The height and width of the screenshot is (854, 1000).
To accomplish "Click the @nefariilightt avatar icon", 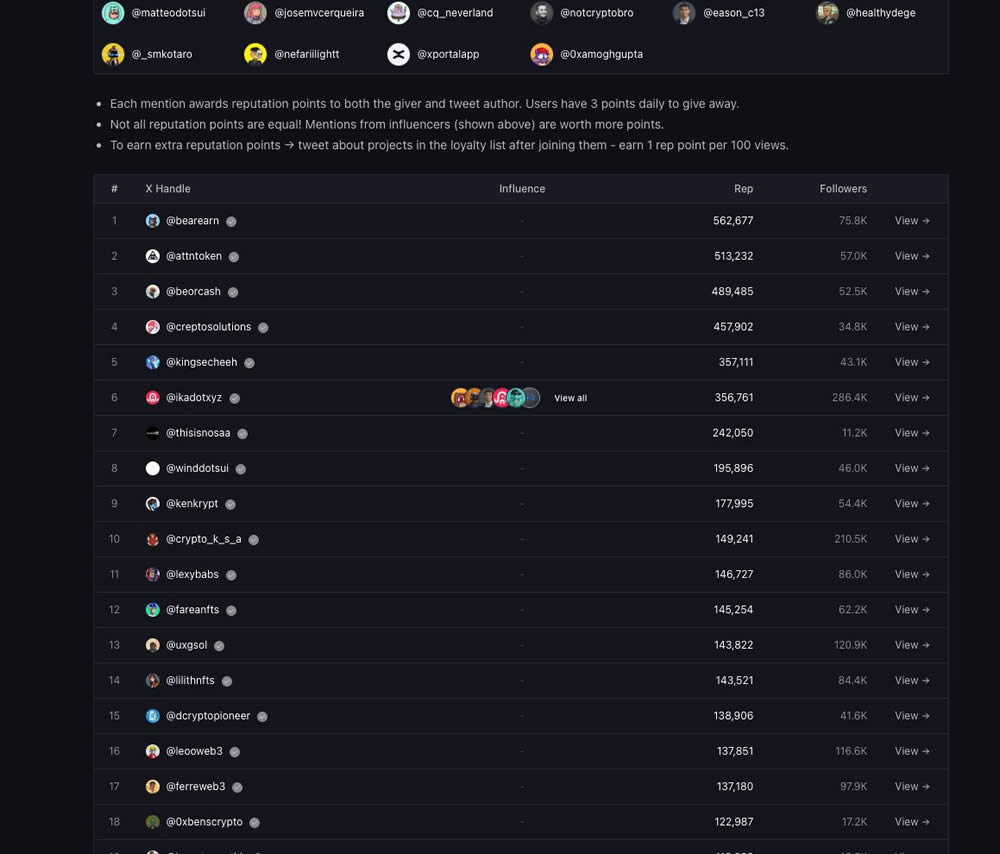I will 255,54.
